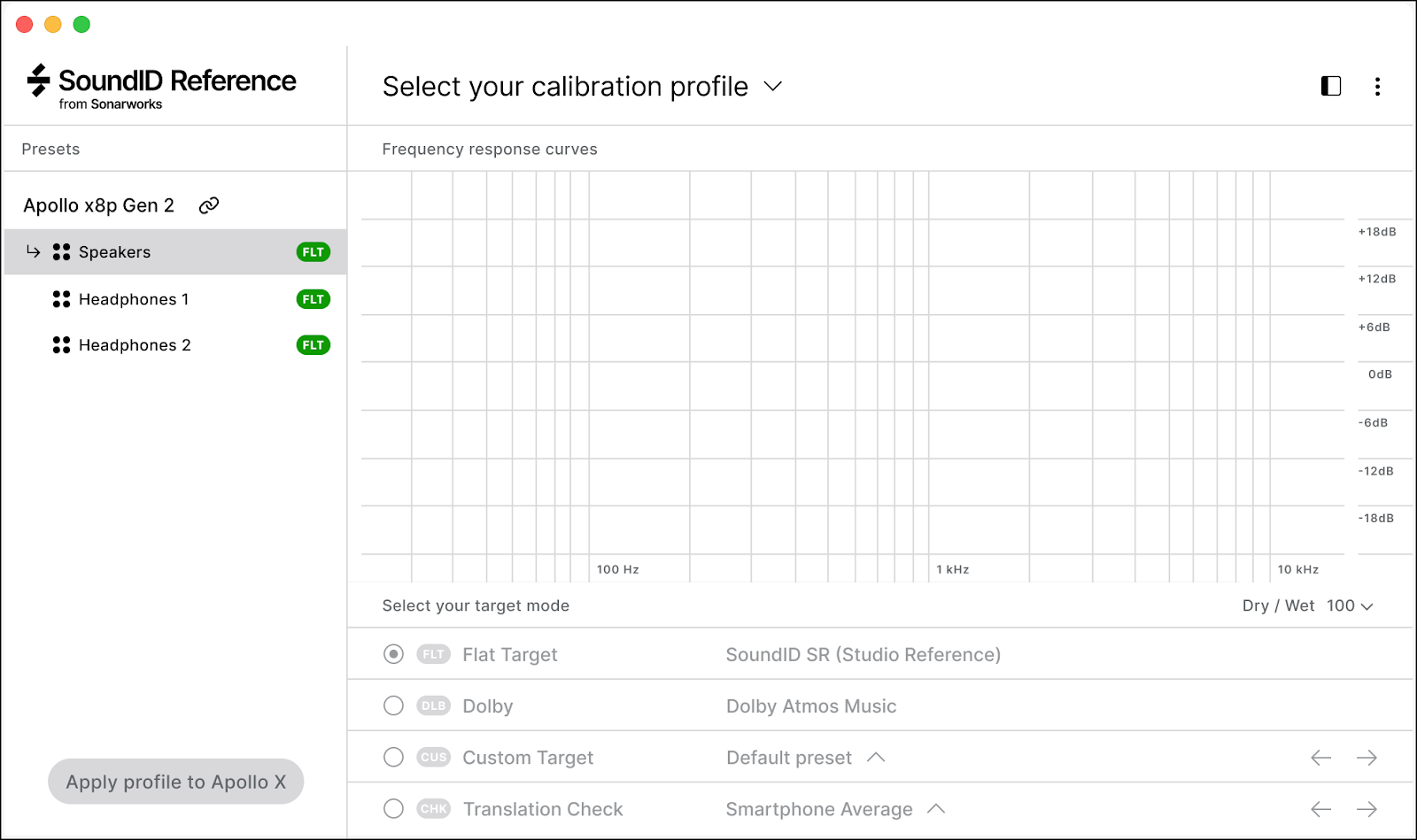The image size is (1417, 840).
Task: Select the Flat Target radio button
Action: 393,654
